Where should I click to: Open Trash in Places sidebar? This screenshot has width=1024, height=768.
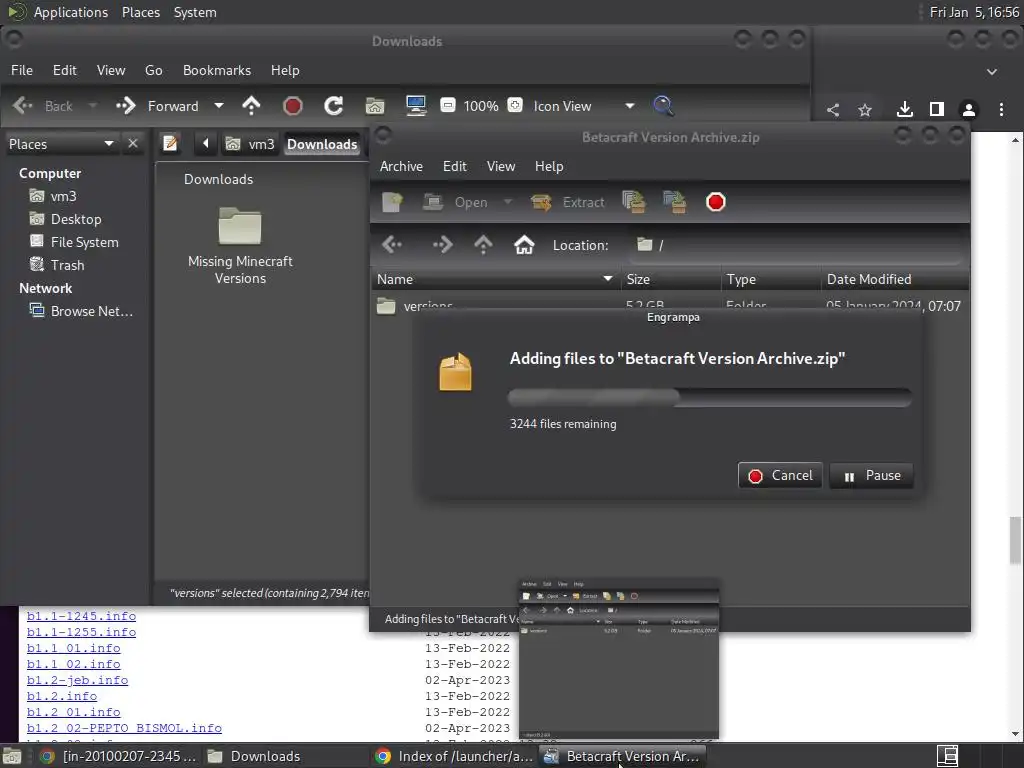point(57,265)
